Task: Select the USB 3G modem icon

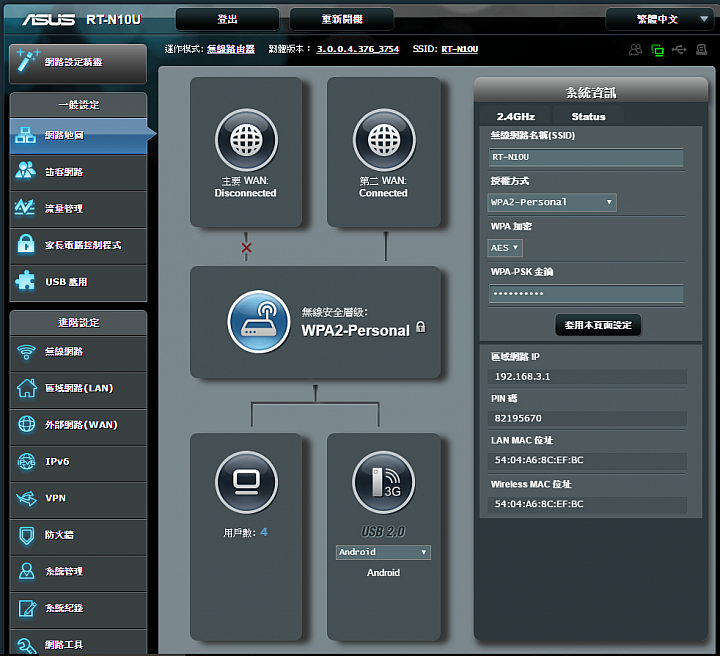Action: pos(383,482)
